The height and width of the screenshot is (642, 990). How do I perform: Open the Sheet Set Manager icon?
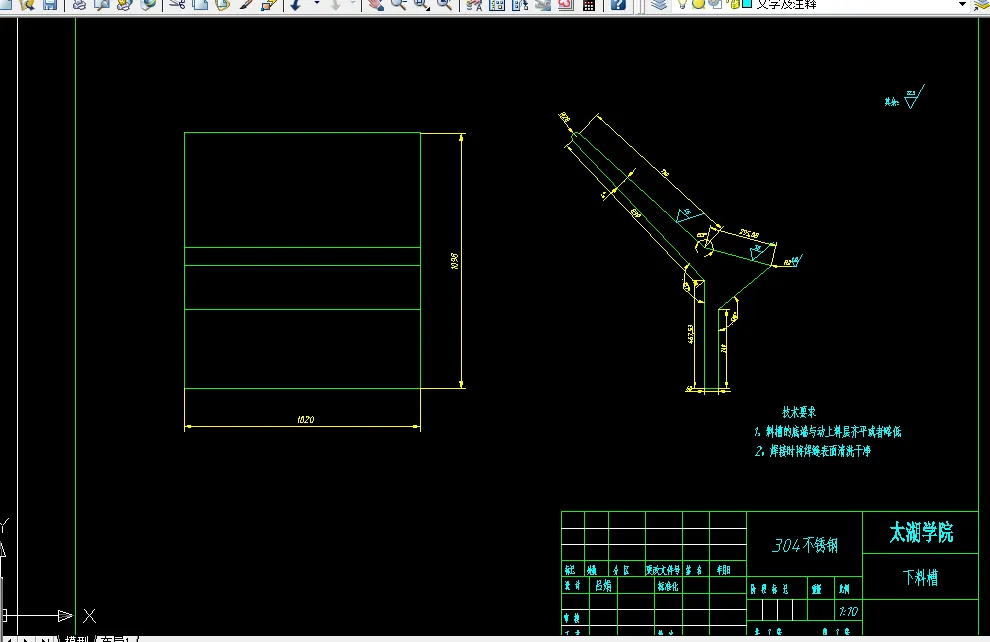tap(542, 4)
